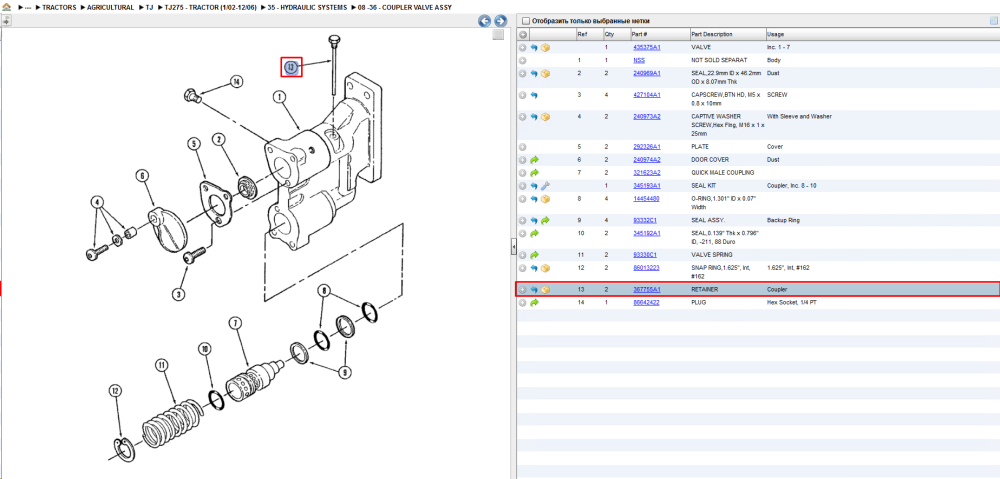Click callout 7 on the coupling
Image resolution: width=1000 pixels, height=479 pixels.
tap(235, 323)
